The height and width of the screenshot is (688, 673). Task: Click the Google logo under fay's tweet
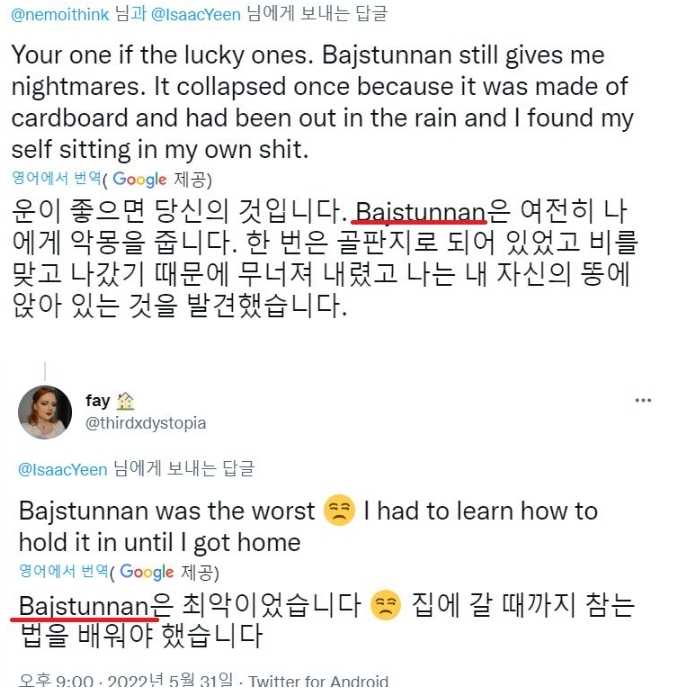coord(146,572)
